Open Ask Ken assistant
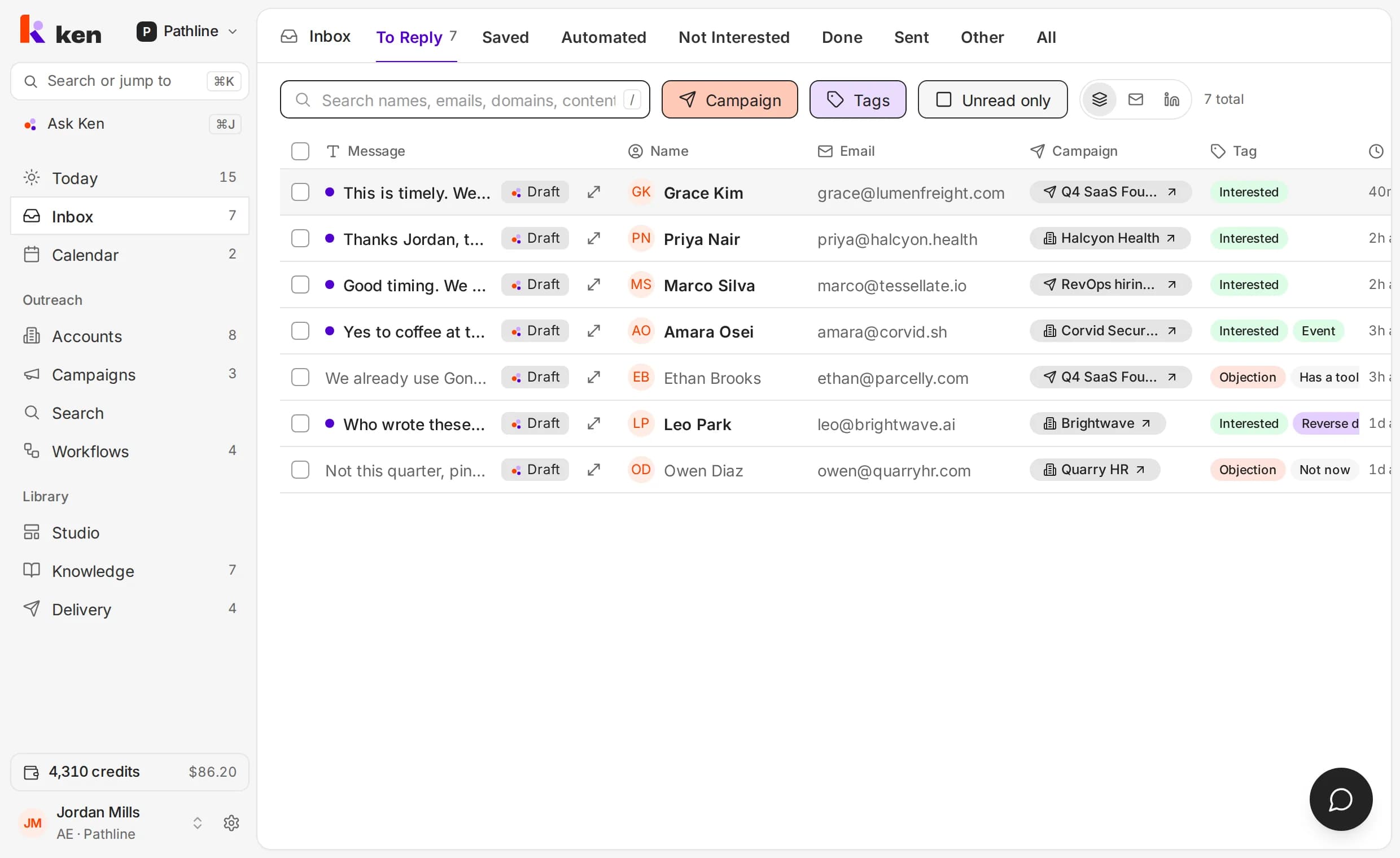The width and height of the screenshot is (1400, 858). coord(129,124)
